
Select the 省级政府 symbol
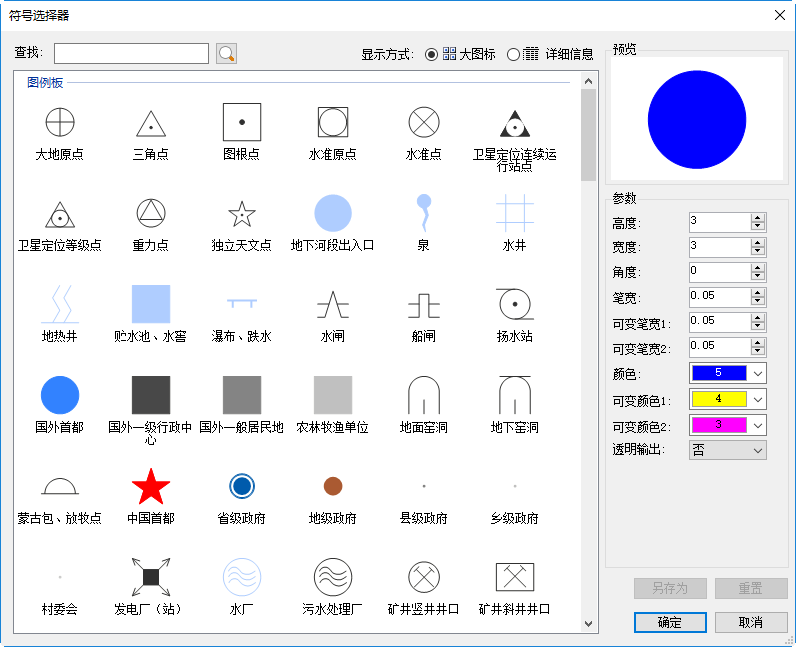tap(242, 486)
